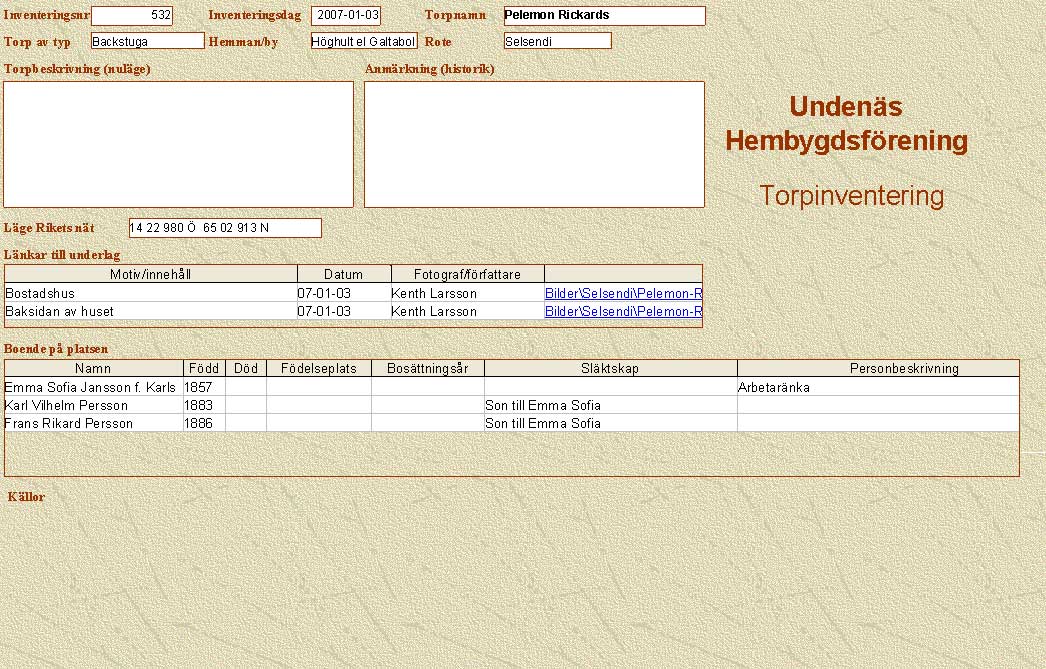Image resolution: width=1046 pixels, height=669 pixels.
Task: Click the birth year 1883 cell
Action: (204, 405)
